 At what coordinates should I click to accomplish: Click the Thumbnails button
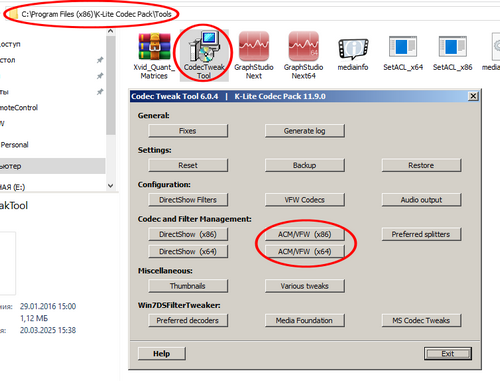click(x=188, y=286)
